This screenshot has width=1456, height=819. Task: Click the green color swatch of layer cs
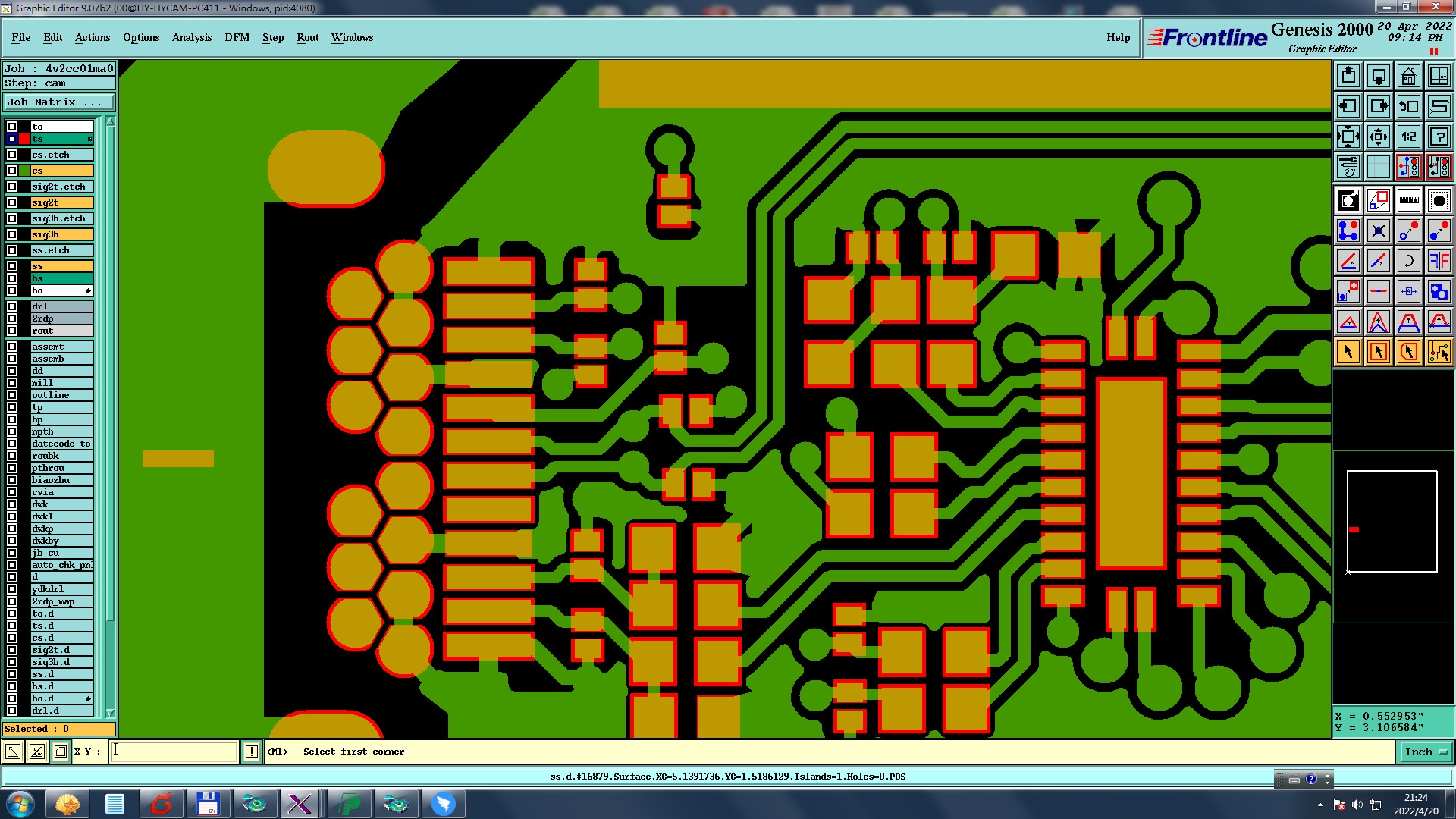(x=24, y=171)
